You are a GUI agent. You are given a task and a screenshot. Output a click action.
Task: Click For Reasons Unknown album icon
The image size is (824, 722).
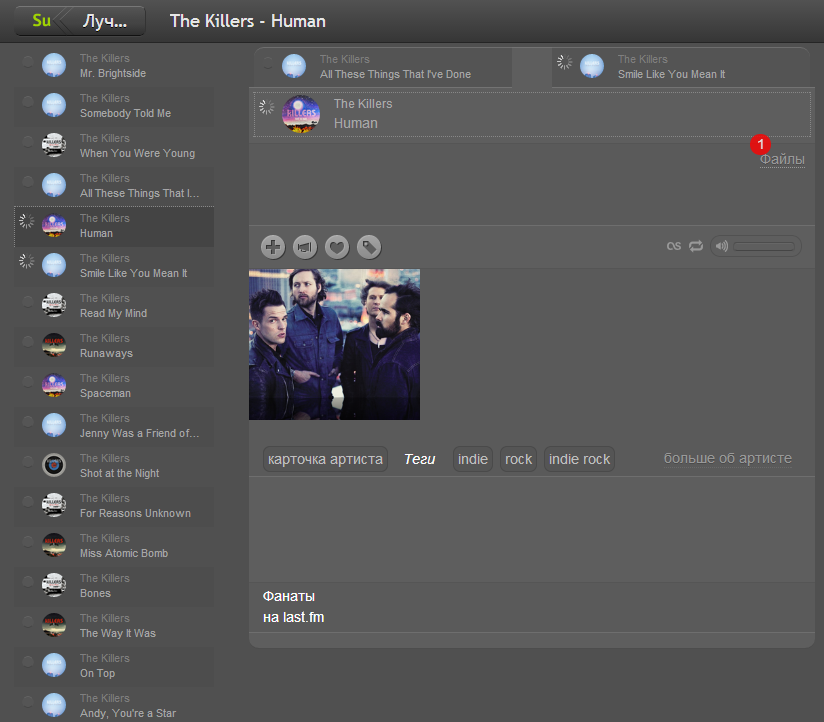point(54,505)
